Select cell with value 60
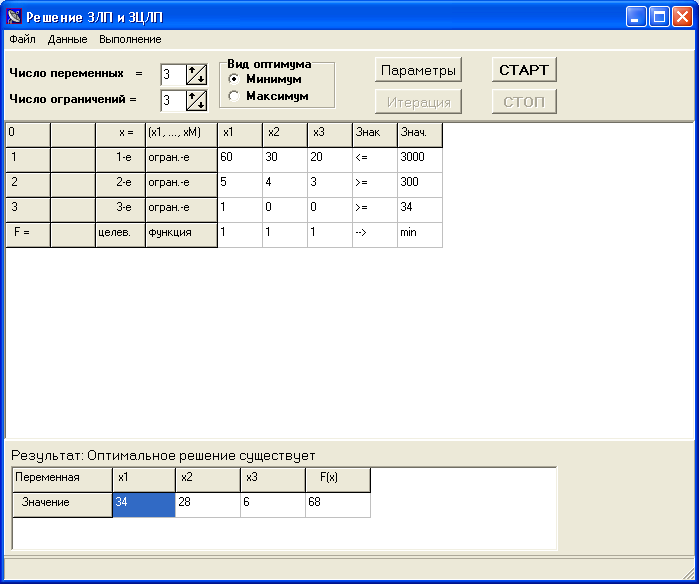This screenshot has height=584, width=699. [240, 160]
